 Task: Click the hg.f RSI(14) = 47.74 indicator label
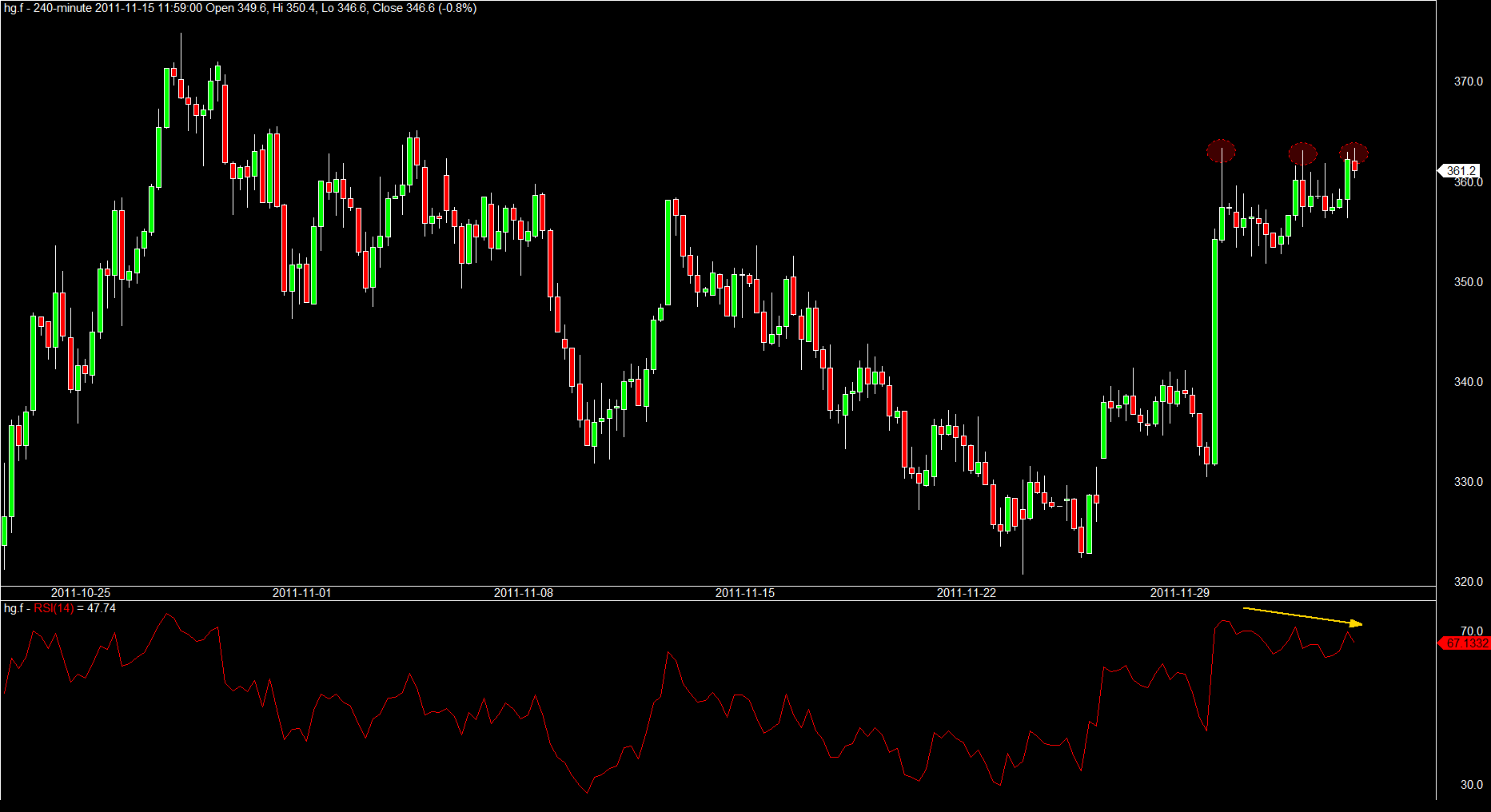(x=60, y=608)
